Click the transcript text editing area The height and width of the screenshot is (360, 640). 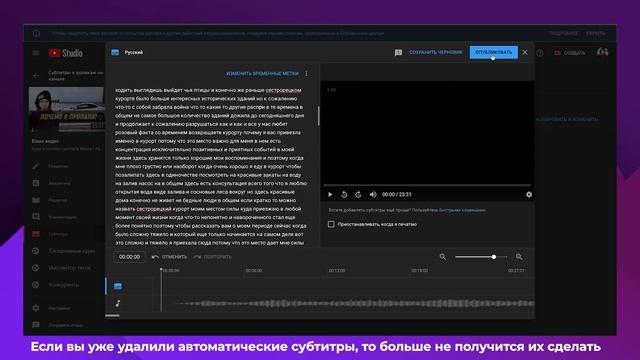click(x=211, y=166)
